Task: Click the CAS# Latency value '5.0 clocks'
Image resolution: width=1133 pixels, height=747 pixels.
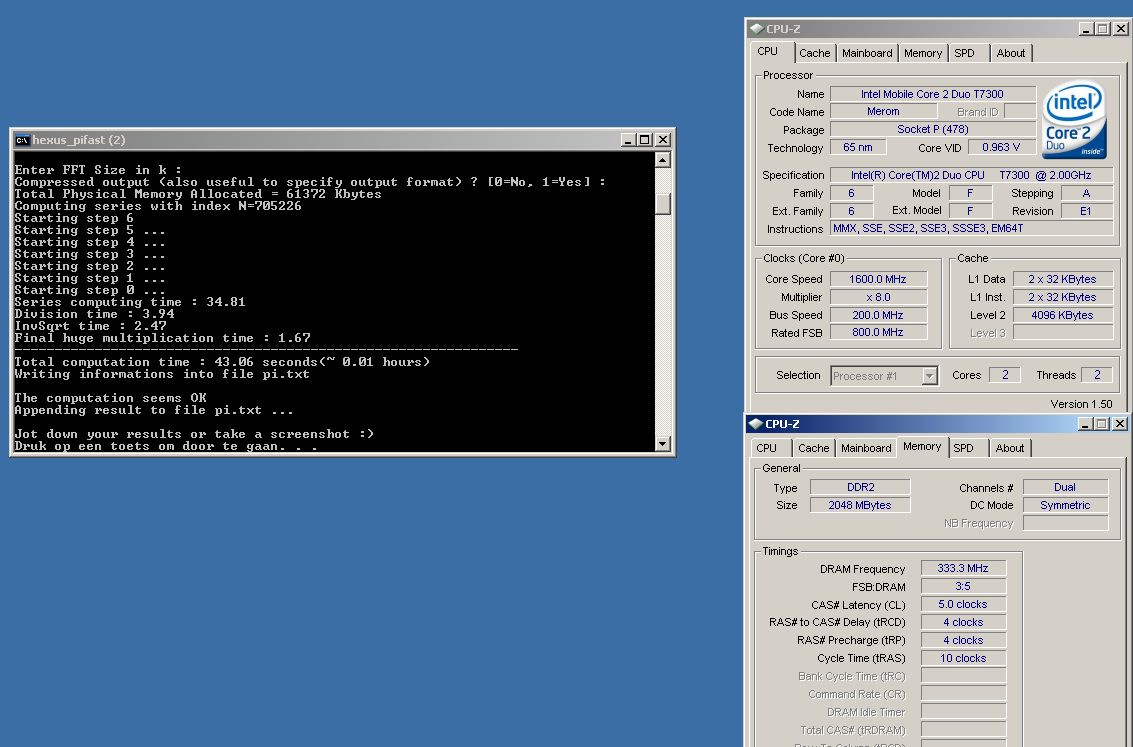Action: point(963,604)
